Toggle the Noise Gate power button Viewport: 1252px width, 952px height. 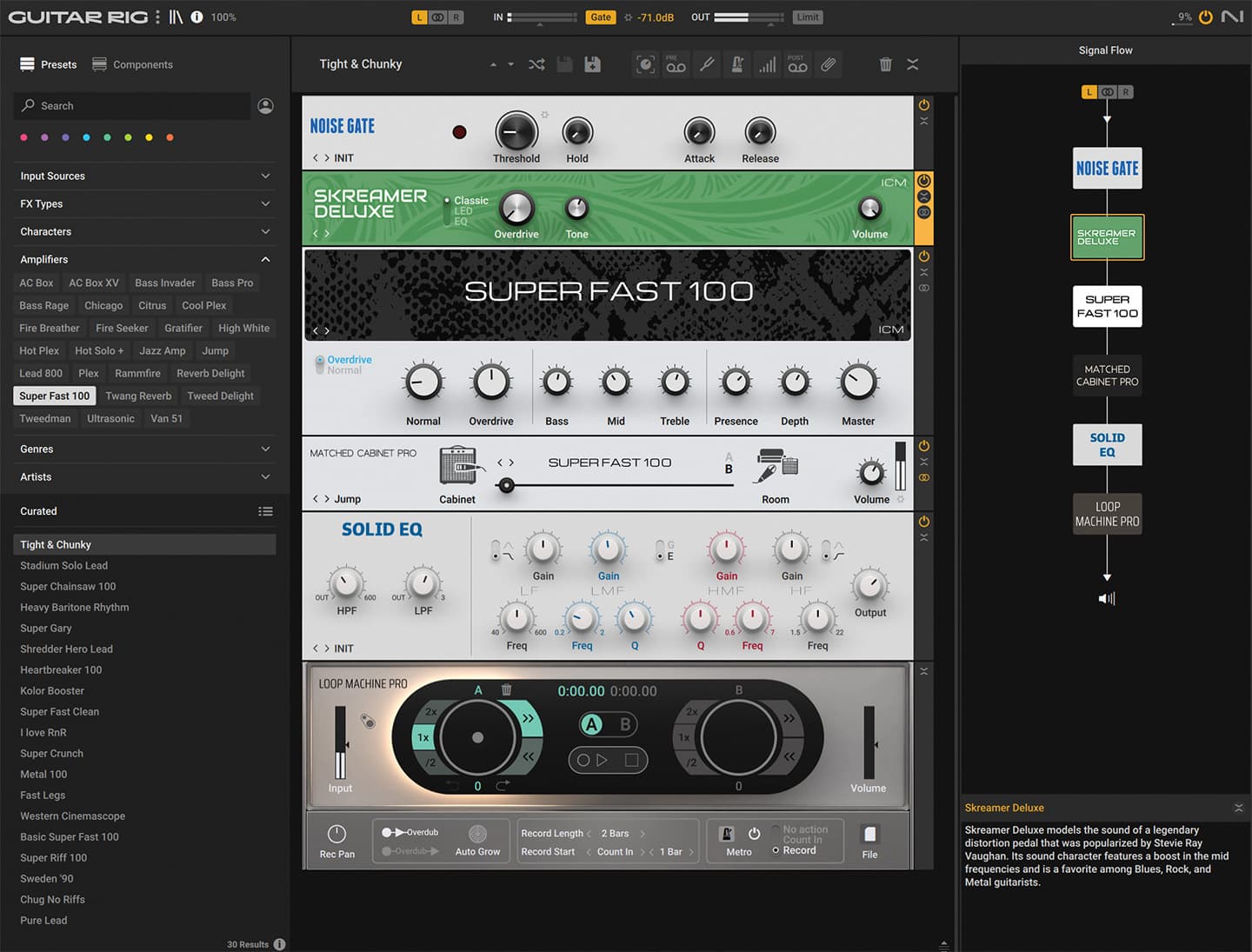924,105
